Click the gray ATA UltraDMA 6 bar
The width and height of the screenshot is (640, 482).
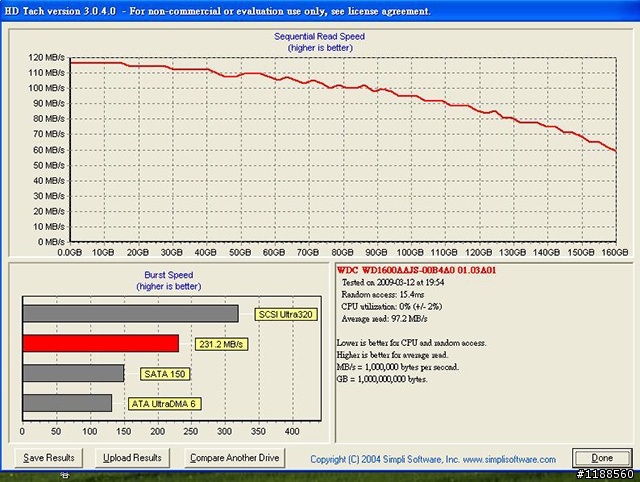click(67, 403)
